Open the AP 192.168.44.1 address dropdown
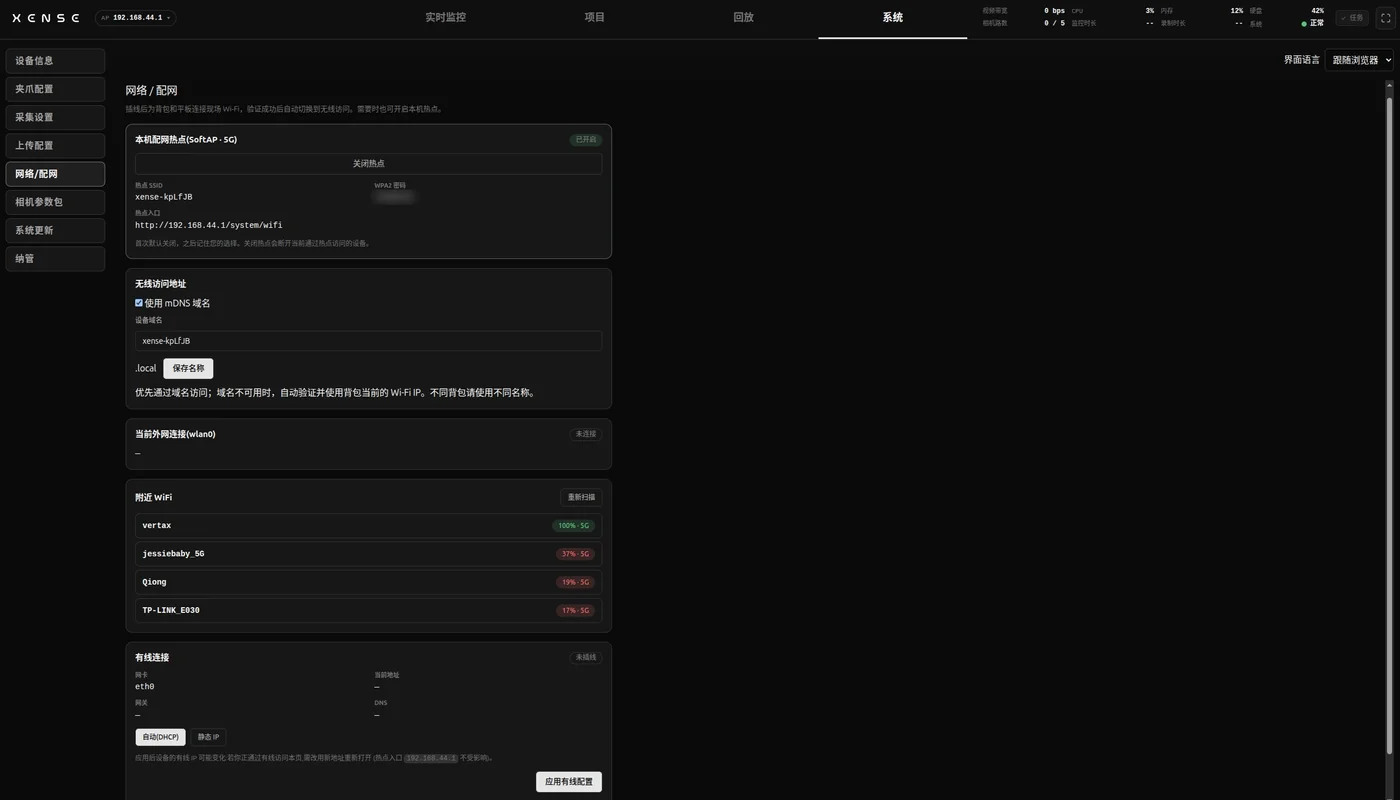 pyautogui.click(x=135, y=18)
